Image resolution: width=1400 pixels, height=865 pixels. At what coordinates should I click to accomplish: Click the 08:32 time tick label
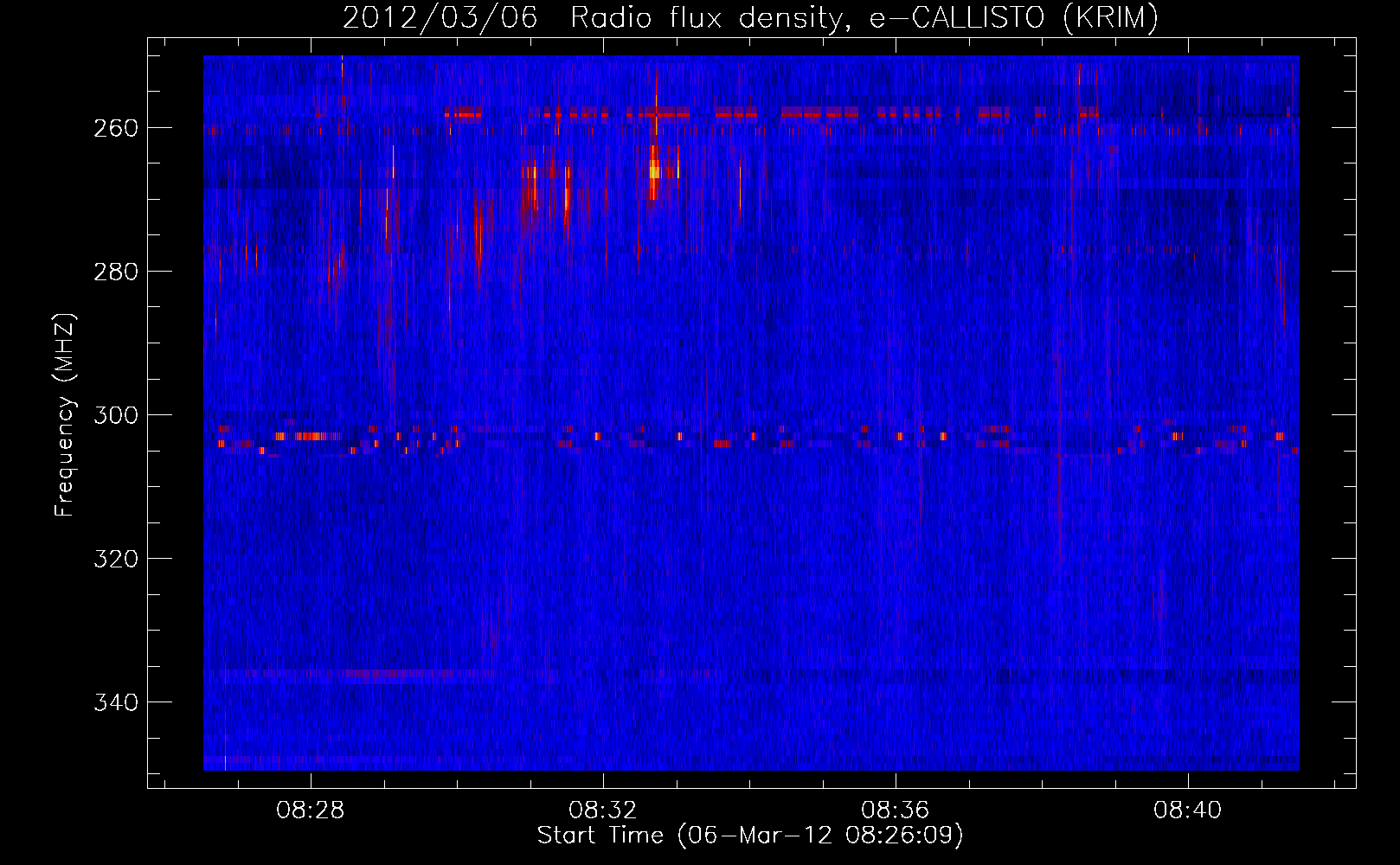[x=602, y=811]
